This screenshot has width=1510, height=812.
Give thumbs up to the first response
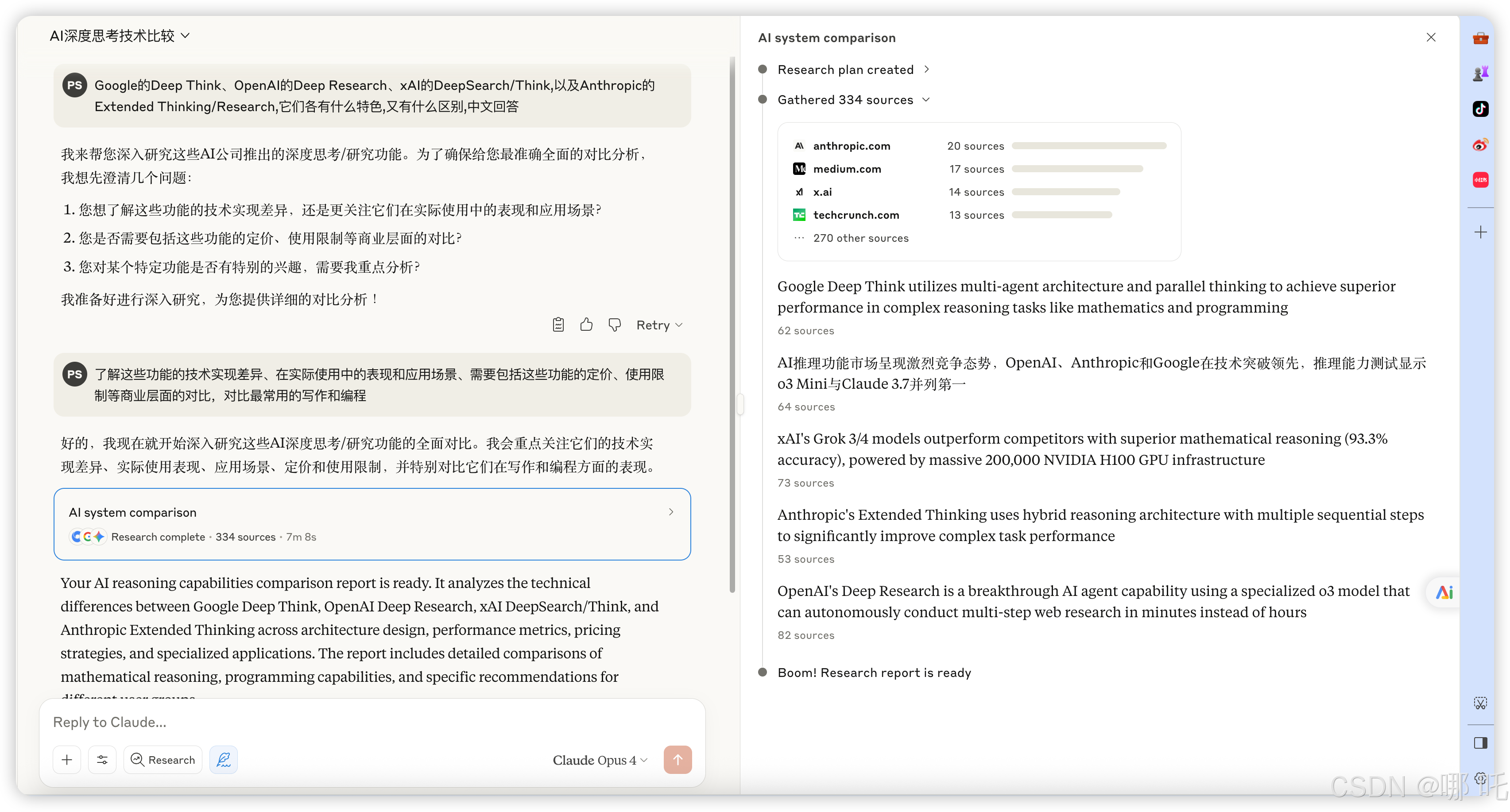coord(586,325)
